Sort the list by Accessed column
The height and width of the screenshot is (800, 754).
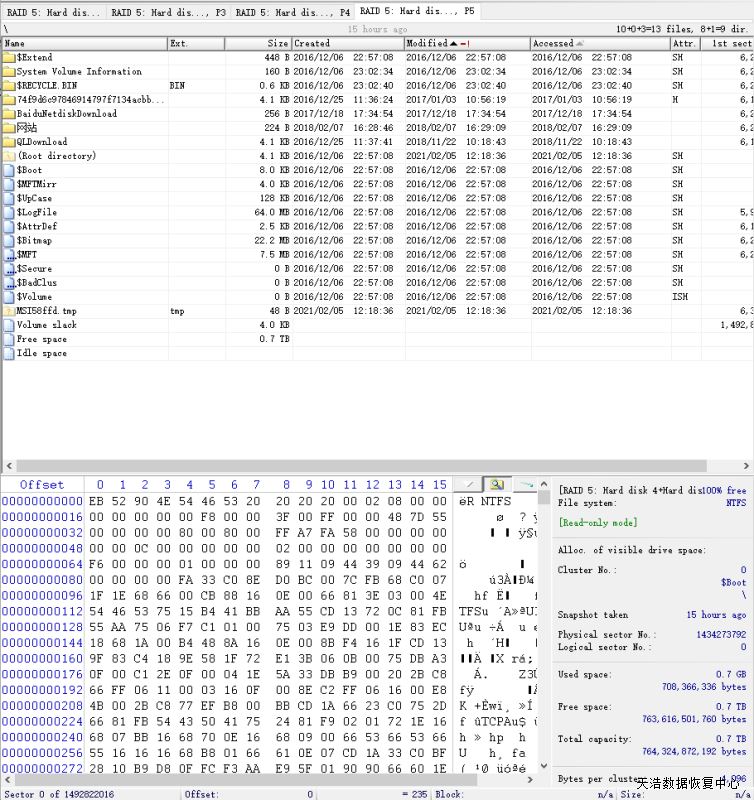click(553, 44)
